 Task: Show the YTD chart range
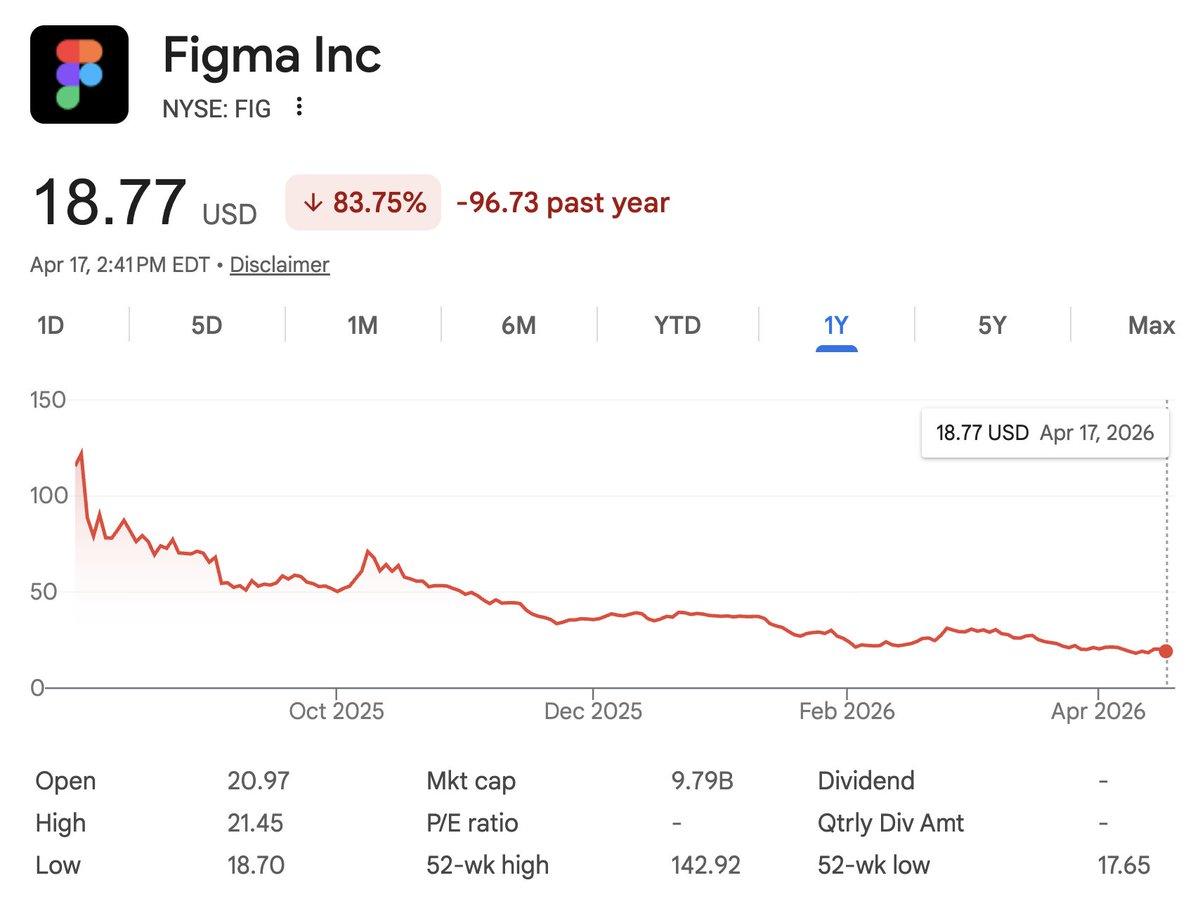[677, 325]
